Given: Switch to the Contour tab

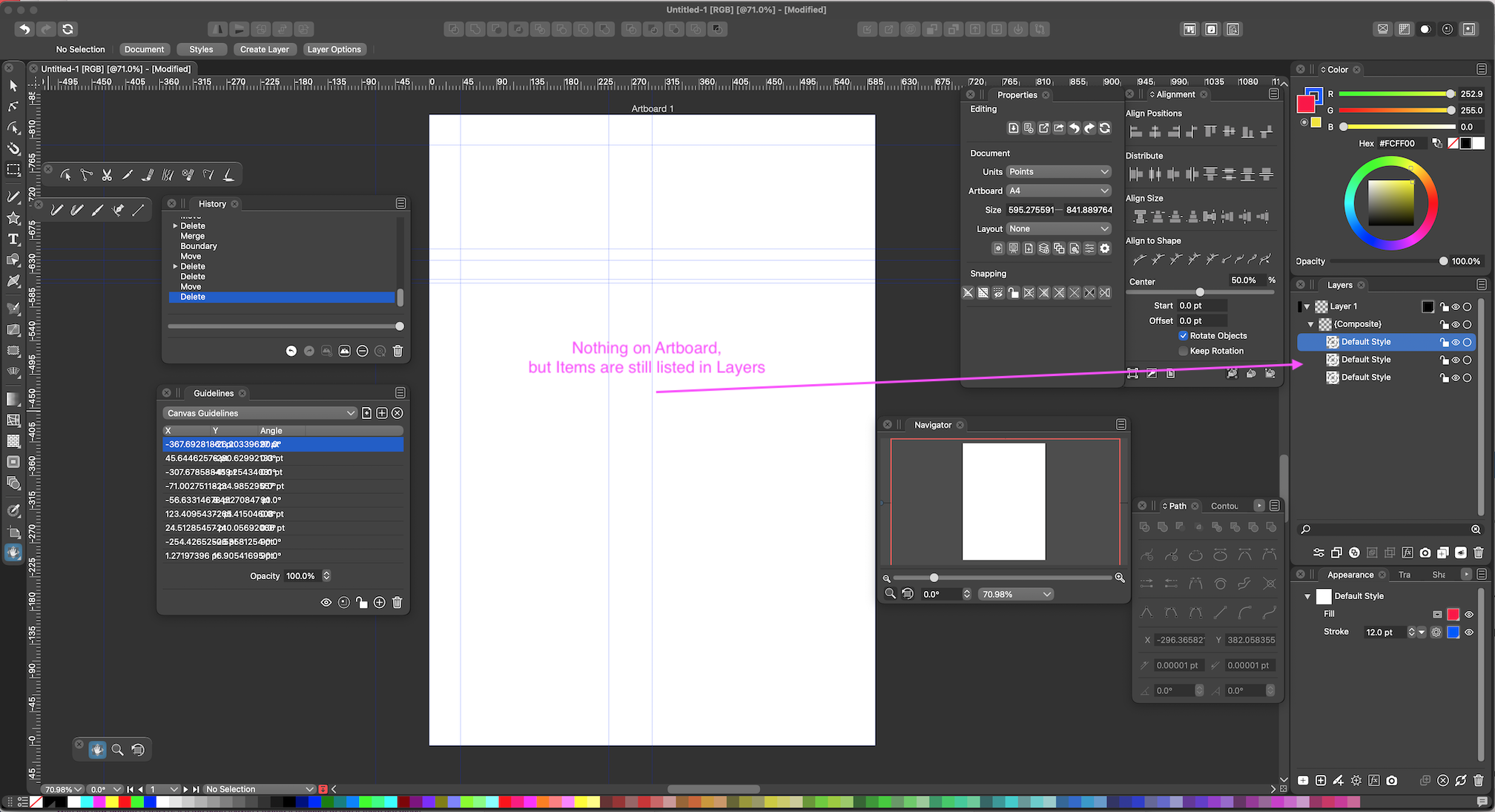Looking at the screenshot, I should tap(1224, 506).
